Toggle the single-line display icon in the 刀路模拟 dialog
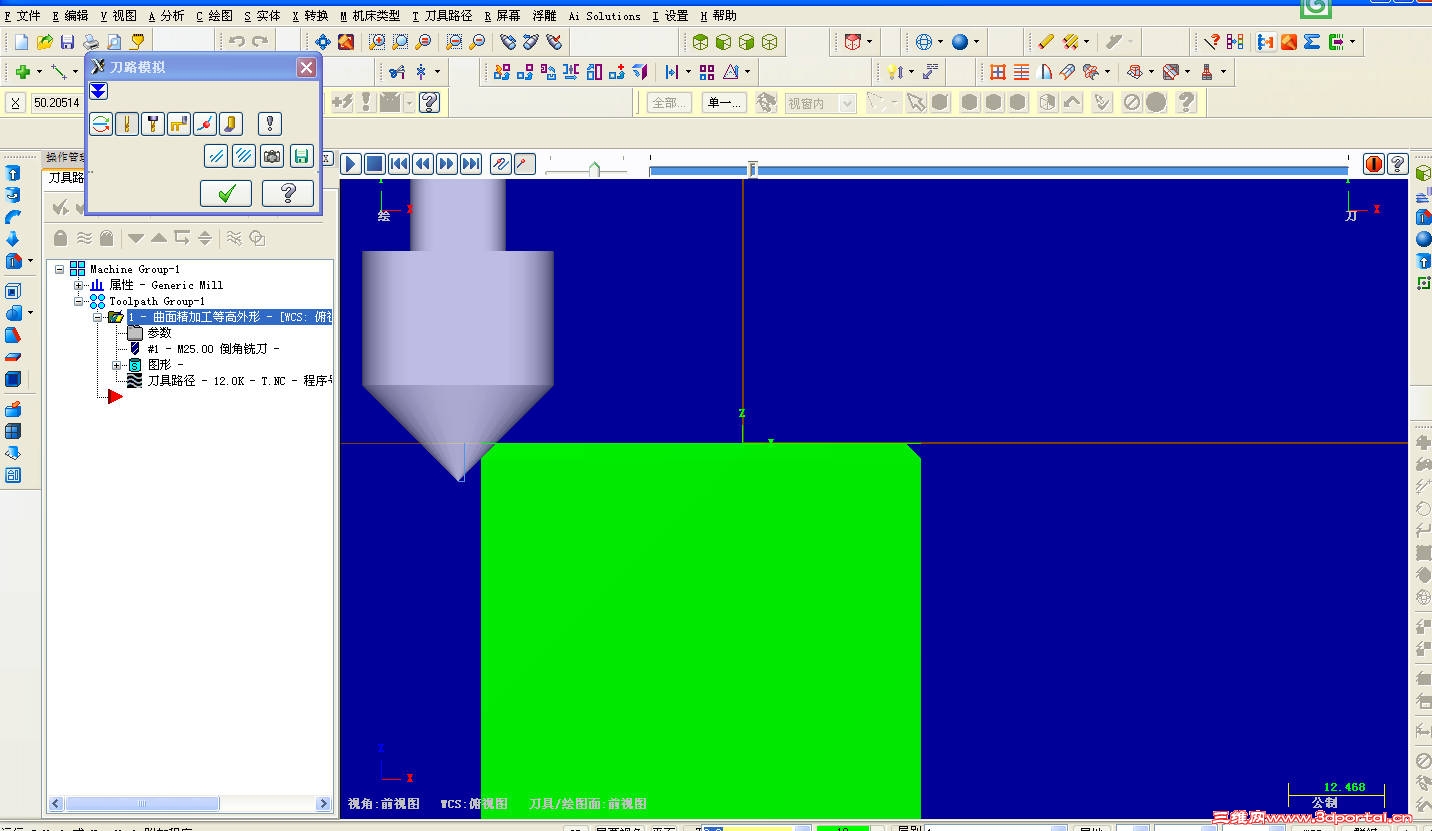The height and width of the screenshot is (831, 1432). click(x=215, y=156)
